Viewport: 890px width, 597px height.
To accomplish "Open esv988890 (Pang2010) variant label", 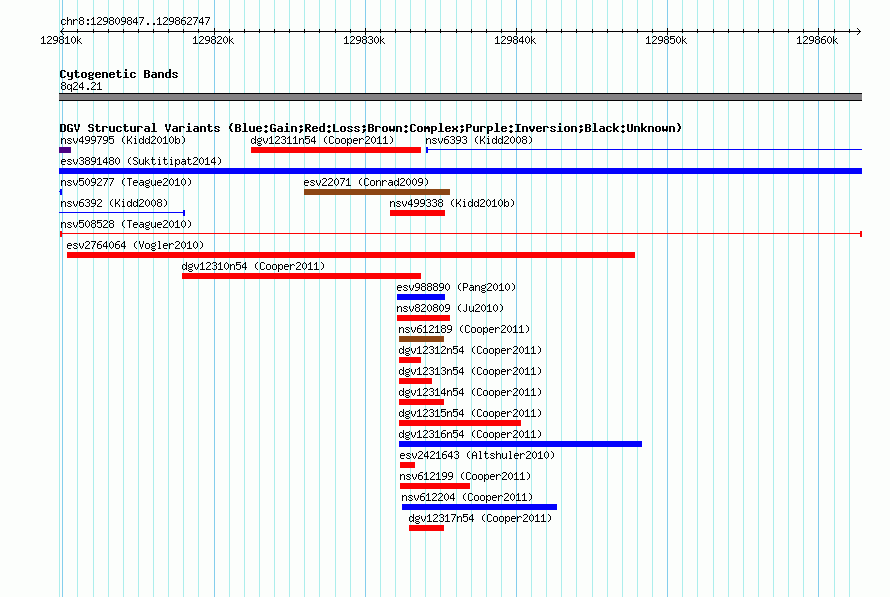I will click(x=456, y=287).
